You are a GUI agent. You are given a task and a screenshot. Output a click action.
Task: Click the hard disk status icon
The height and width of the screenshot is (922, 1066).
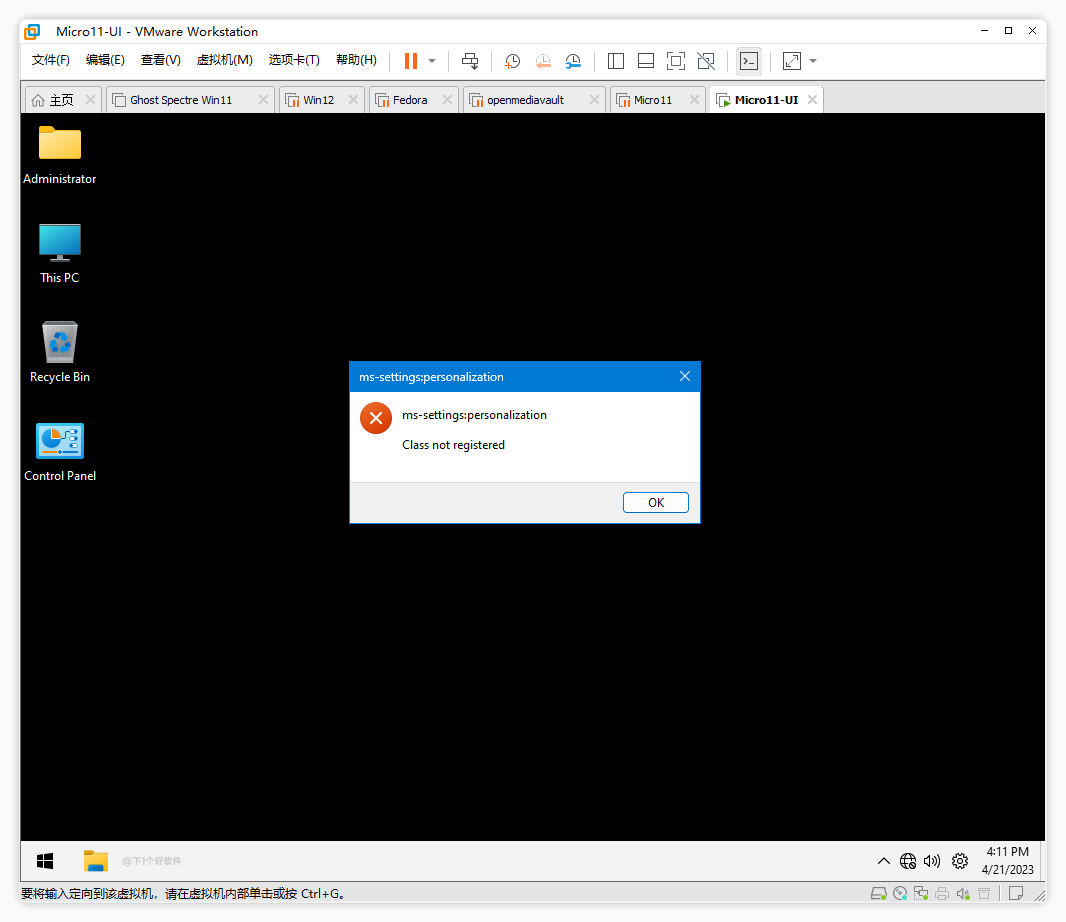point(878,893)
